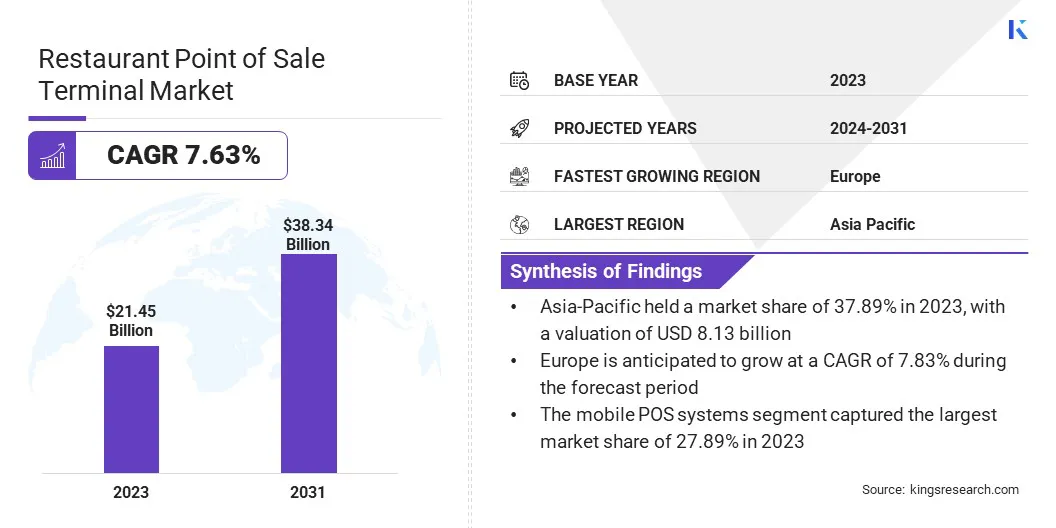Click the 2031 axis label
This screenshot has width=1056, height=528.
(x=308, y=492)
